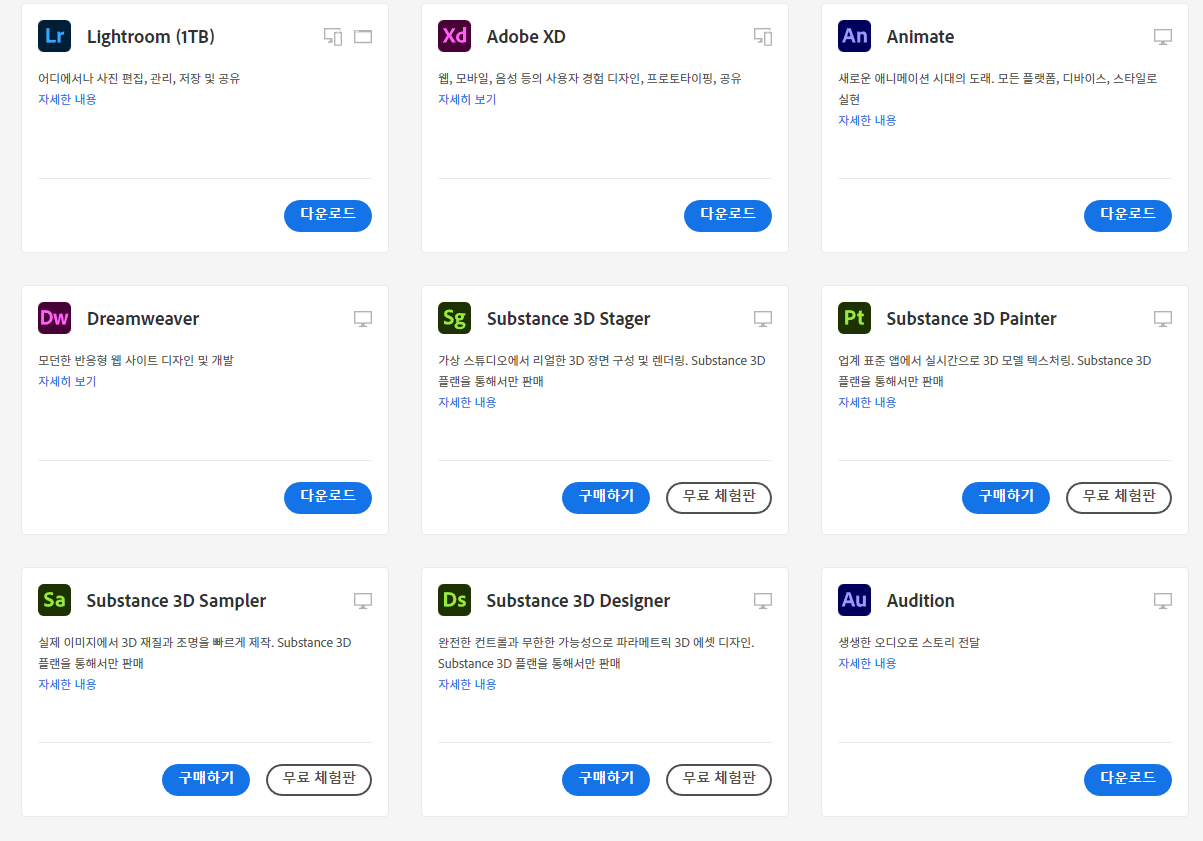Screen dimensions: 1203x841
Task: Click 구매하기 for Substance 3D Stager
Action: tap(606, 497)
